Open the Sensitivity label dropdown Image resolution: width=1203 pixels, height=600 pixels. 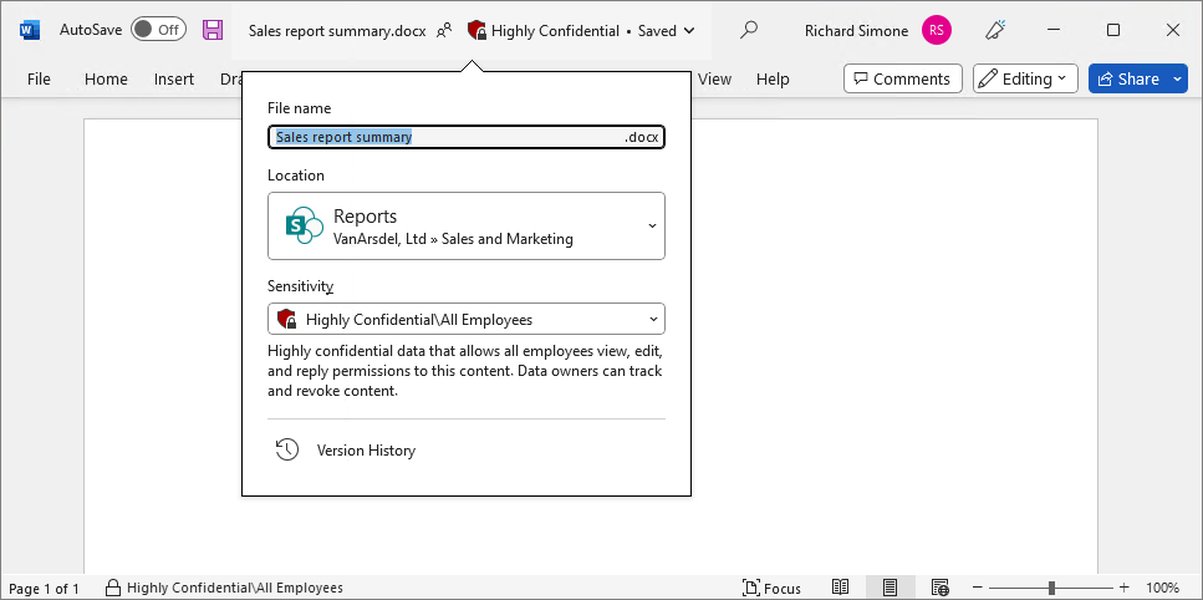466,320
